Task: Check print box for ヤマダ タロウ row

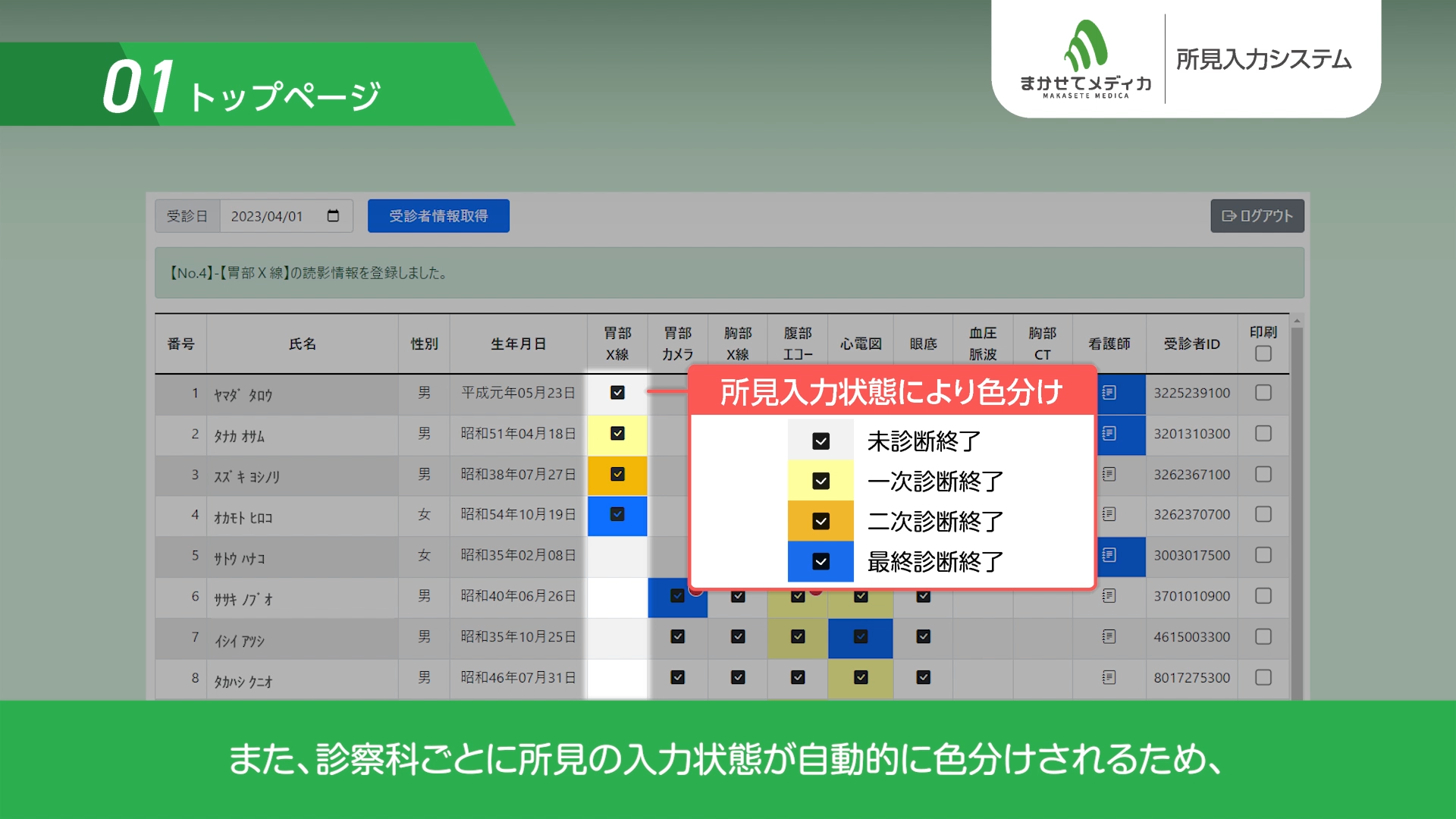Action: (x=1263, y=393)
